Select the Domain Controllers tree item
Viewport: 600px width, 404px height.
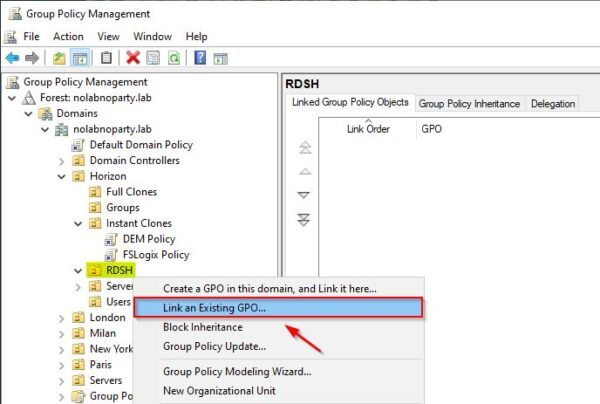(134, 161)
